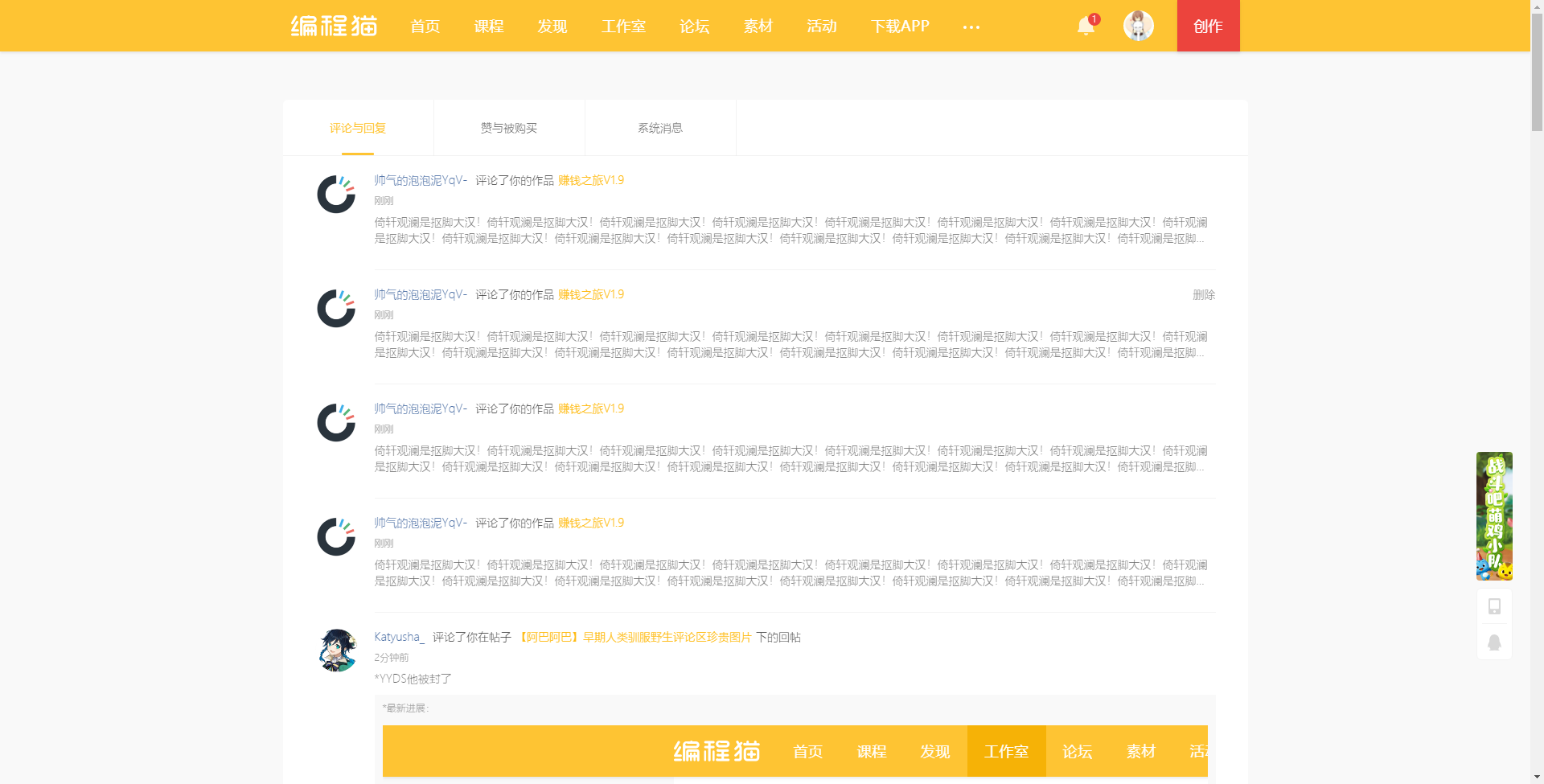
Task: Click the page vertical scrollbar thumb
Action: (x=1537, y=72)
